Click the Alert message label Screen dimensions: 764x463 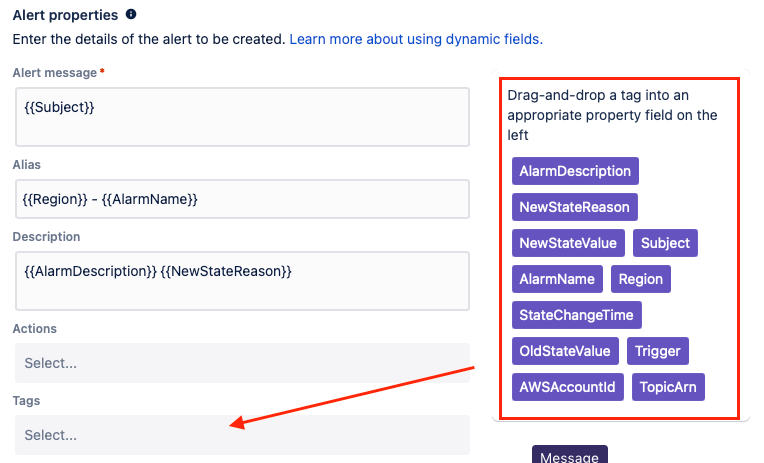coord(55,73)
